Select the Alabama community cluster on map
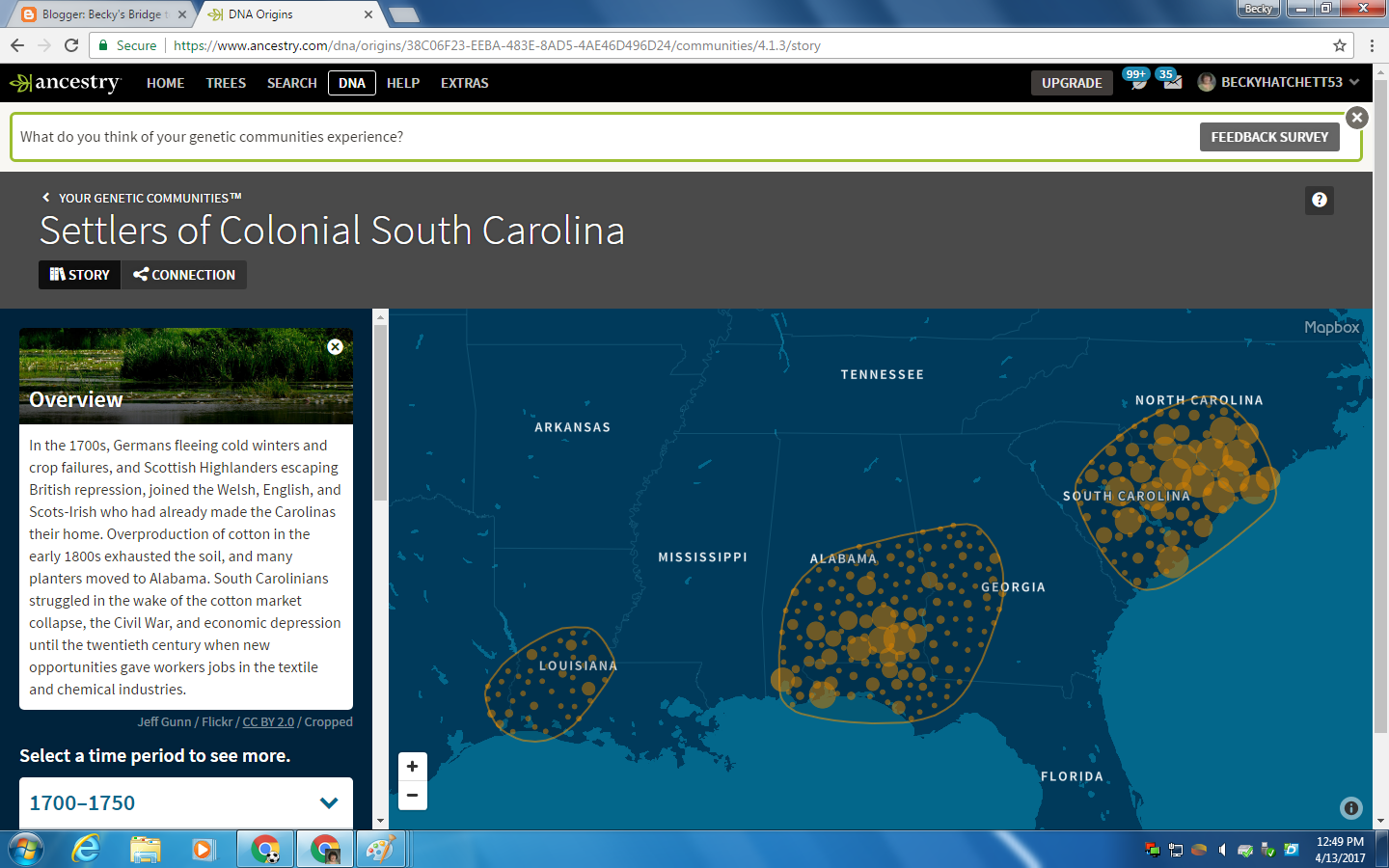The height and width of the screenshot is (868, 1389). [x=889, y=623]
